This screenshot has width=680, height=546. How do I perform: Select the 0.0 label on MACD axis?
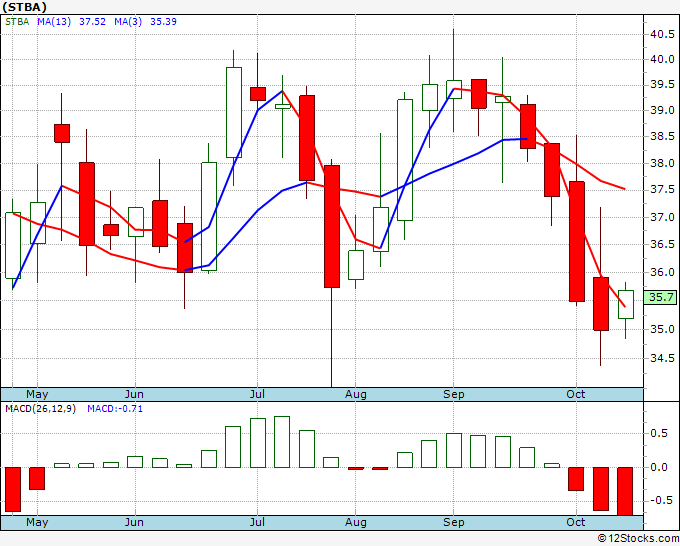tap(659, 468)
